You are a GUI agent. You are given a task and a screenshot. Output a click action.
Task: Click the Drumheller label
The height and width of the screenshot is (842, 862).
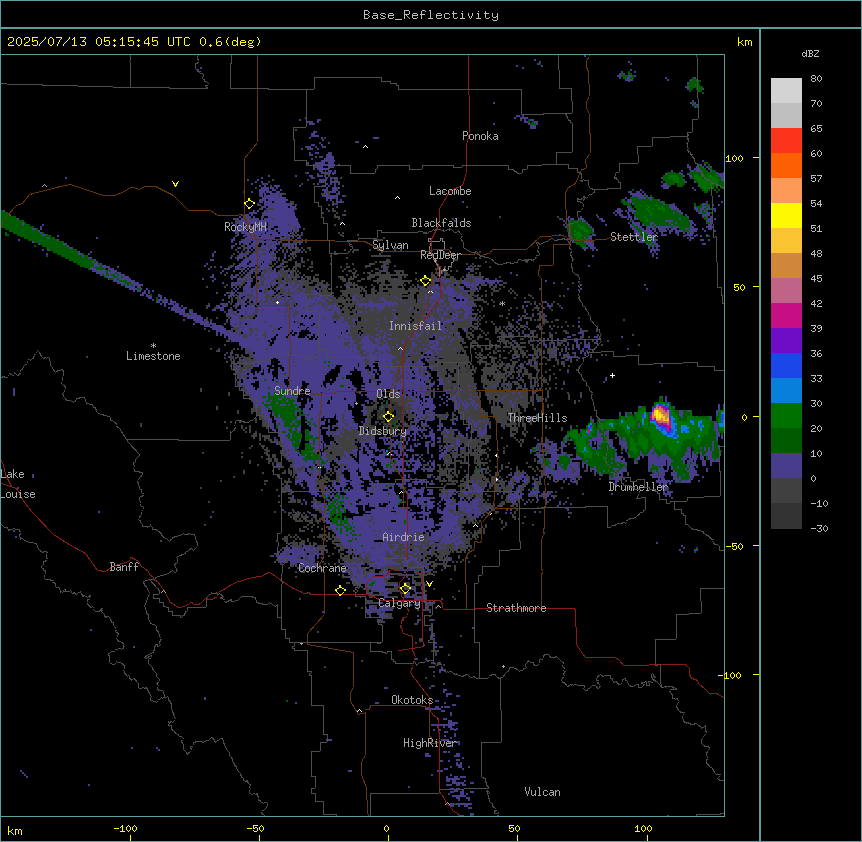(x=638, y=487)
